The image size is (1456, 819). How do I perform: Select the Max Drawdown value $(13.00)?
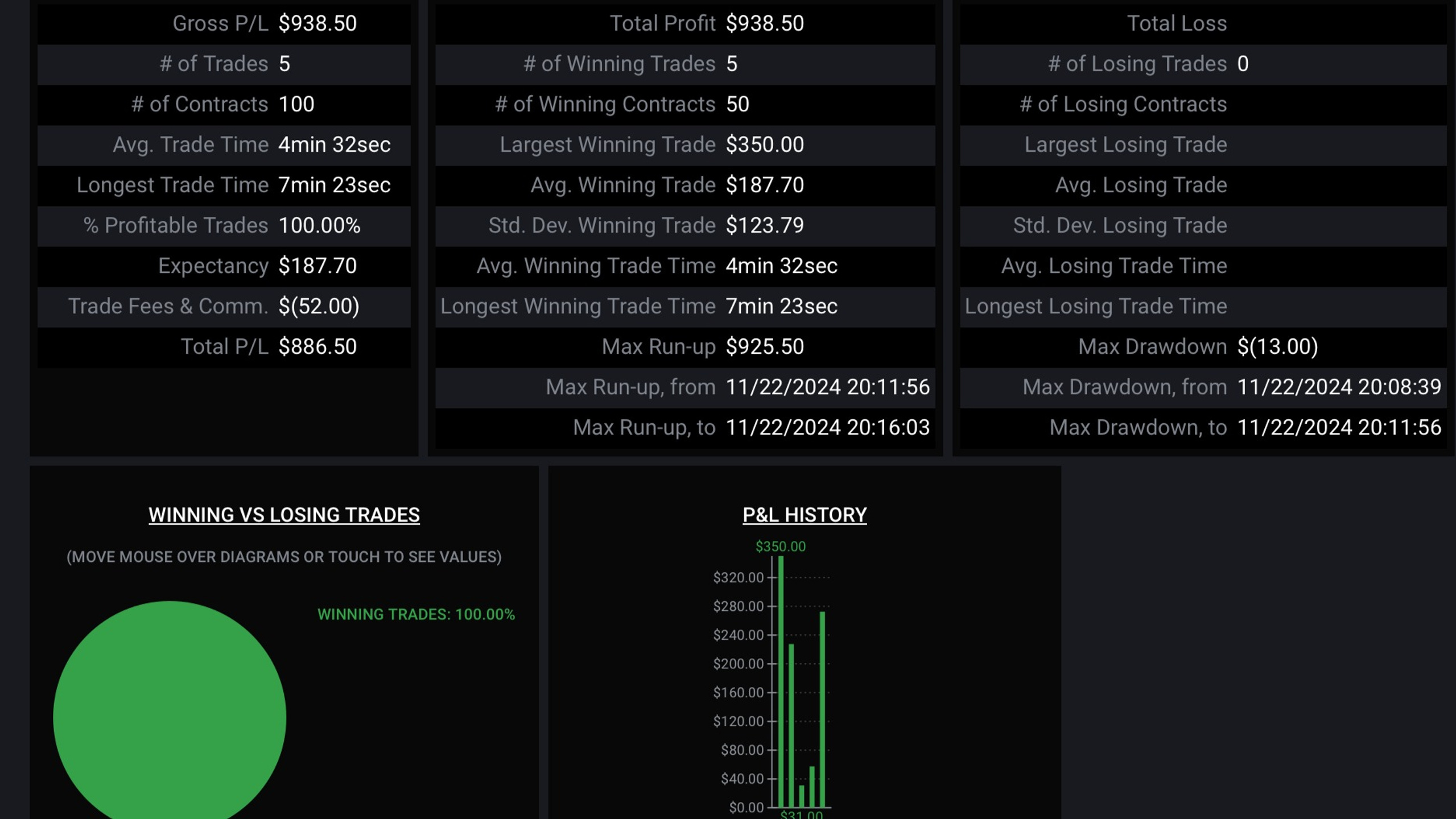(1277, 346)
